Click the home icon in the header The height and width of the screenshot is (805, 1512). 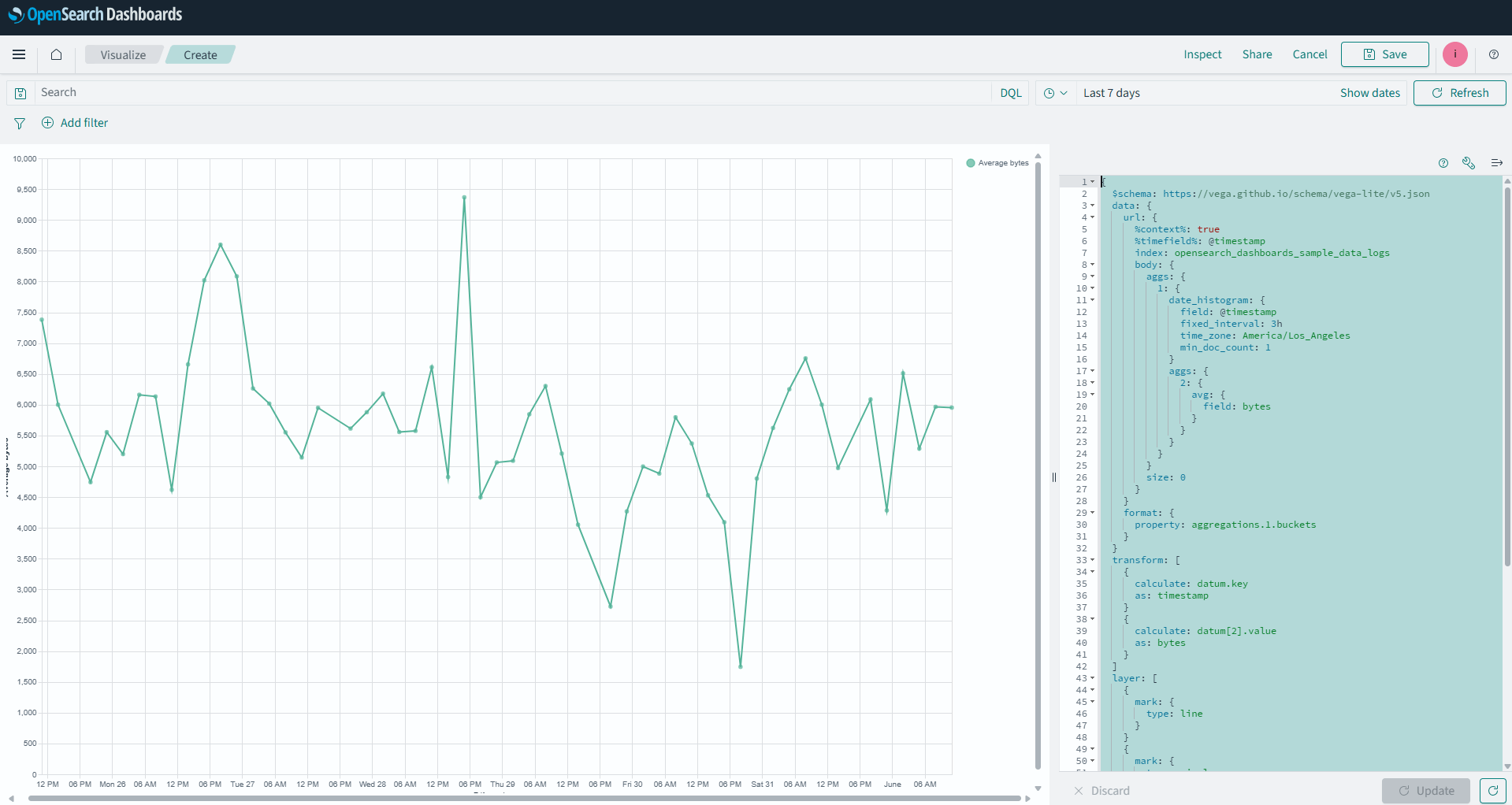55,54
